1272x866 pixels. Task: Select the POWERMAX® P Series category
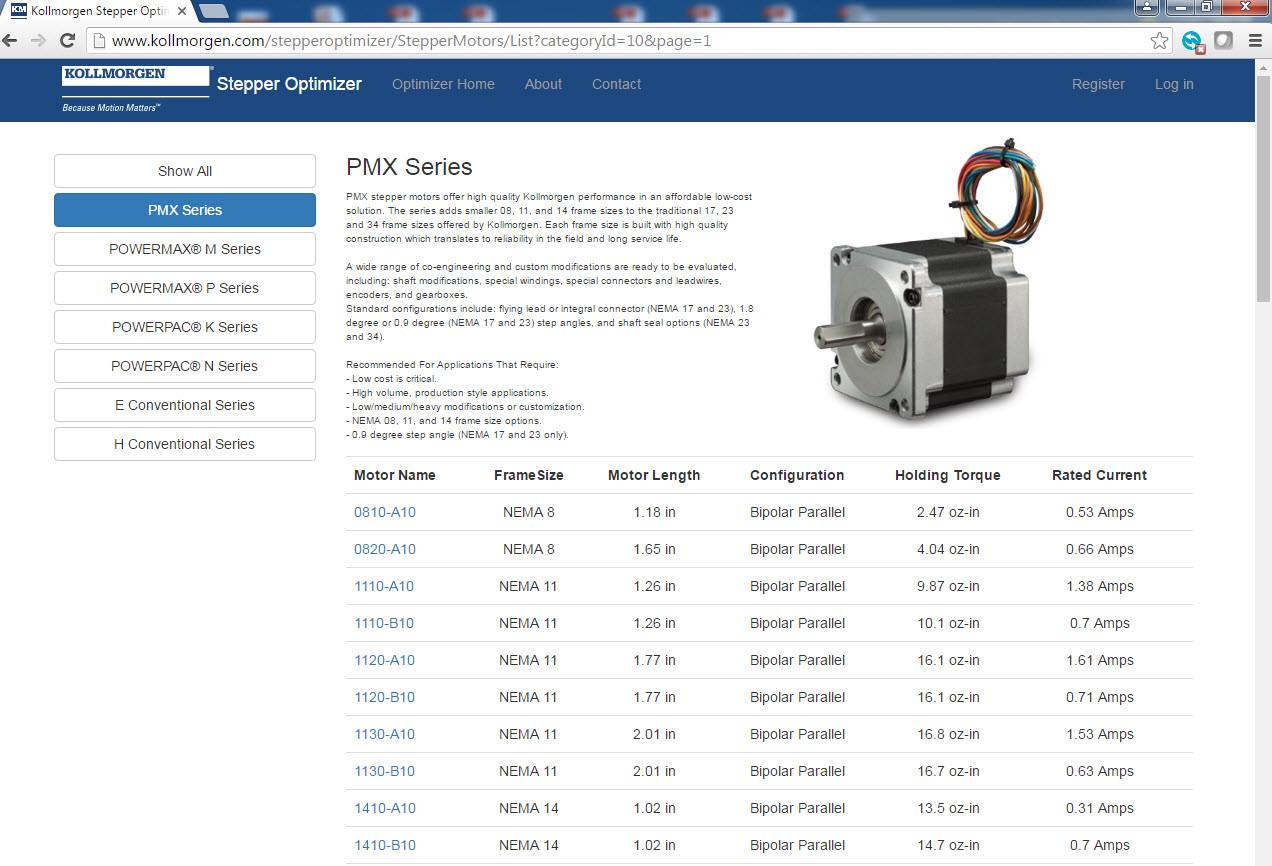[185, 288]
